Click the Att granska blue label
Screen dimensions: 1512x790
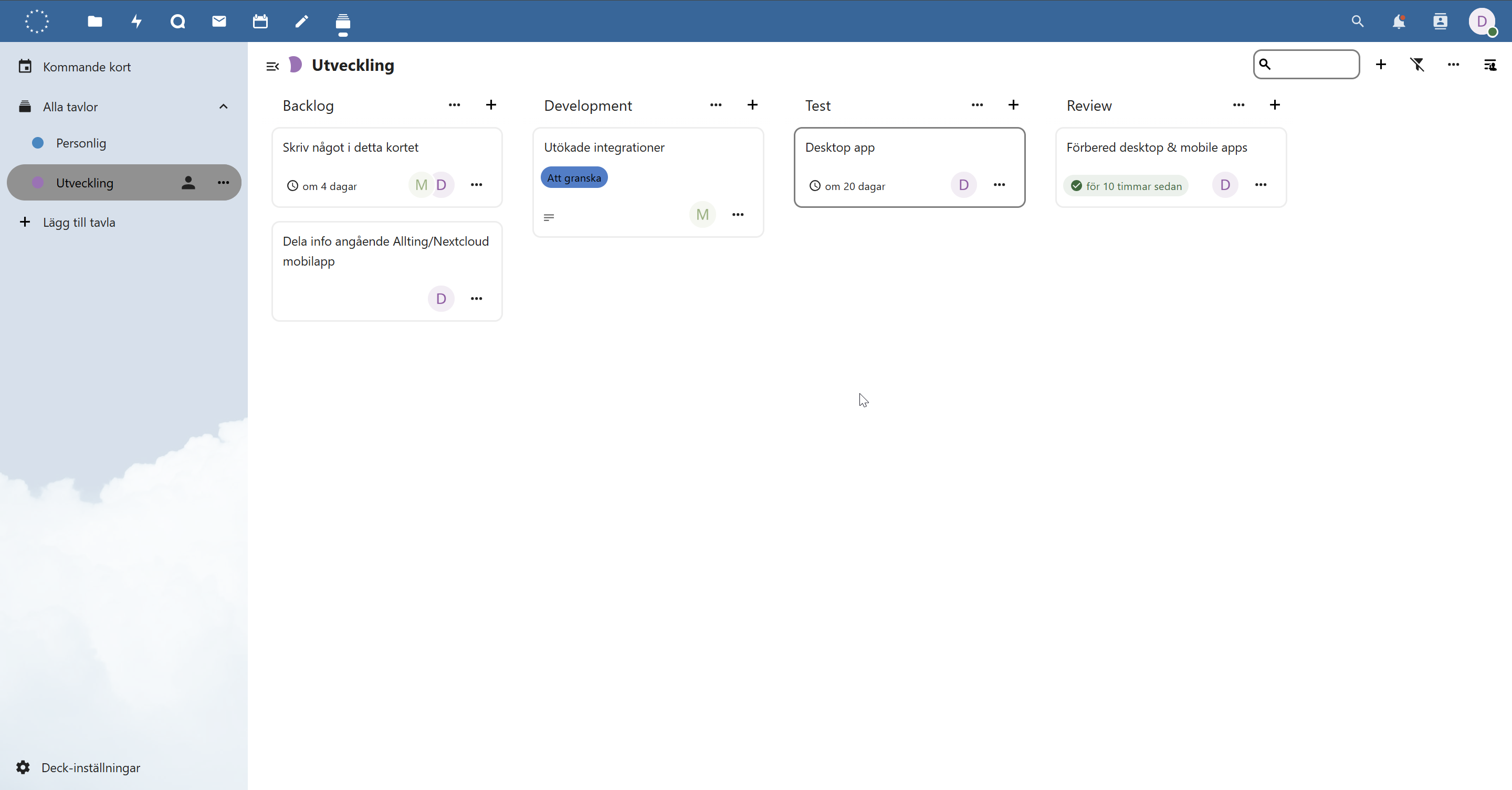tap(573, 178)
